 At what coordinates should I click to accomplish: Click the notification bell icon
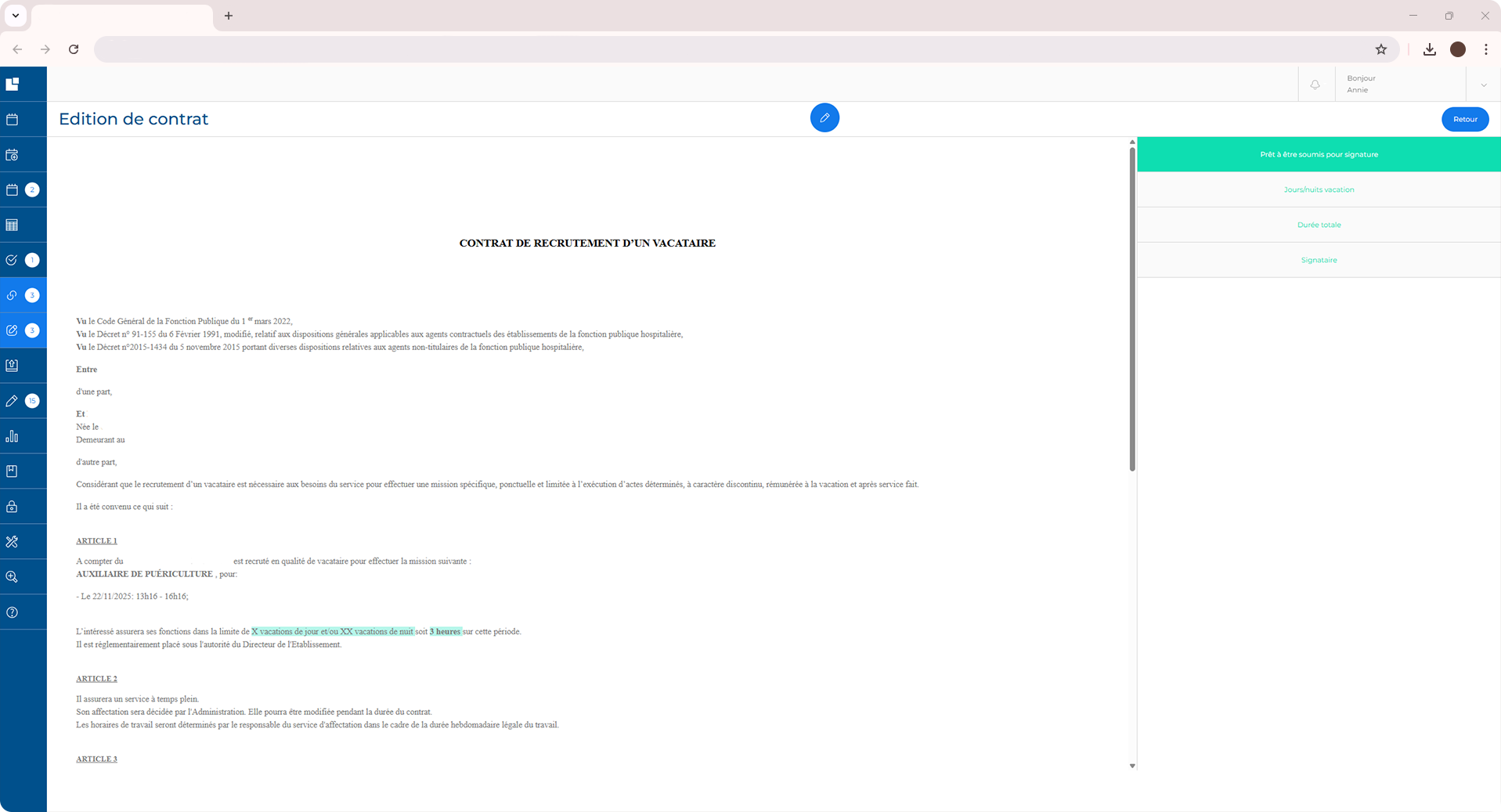tap(1315, 85)
